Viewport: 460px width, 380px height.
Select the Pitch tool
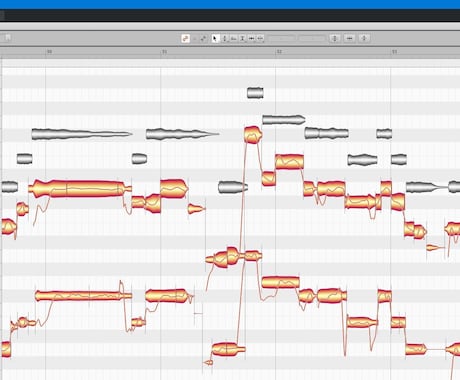(224, 39)
